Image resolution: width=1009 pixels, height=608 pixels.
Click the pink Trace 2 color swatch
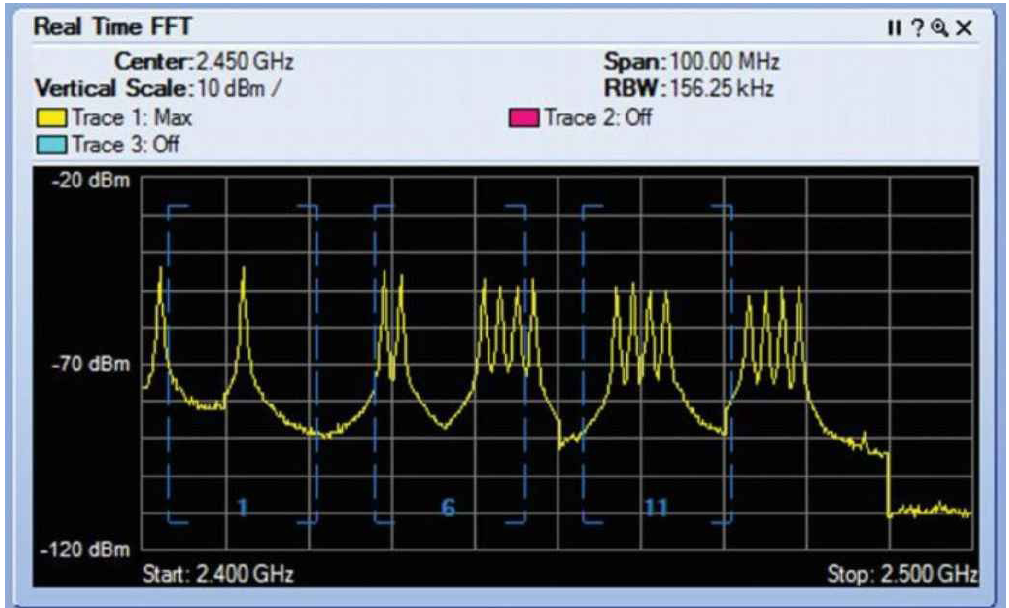pyautogui.click(x=524, y=118)
